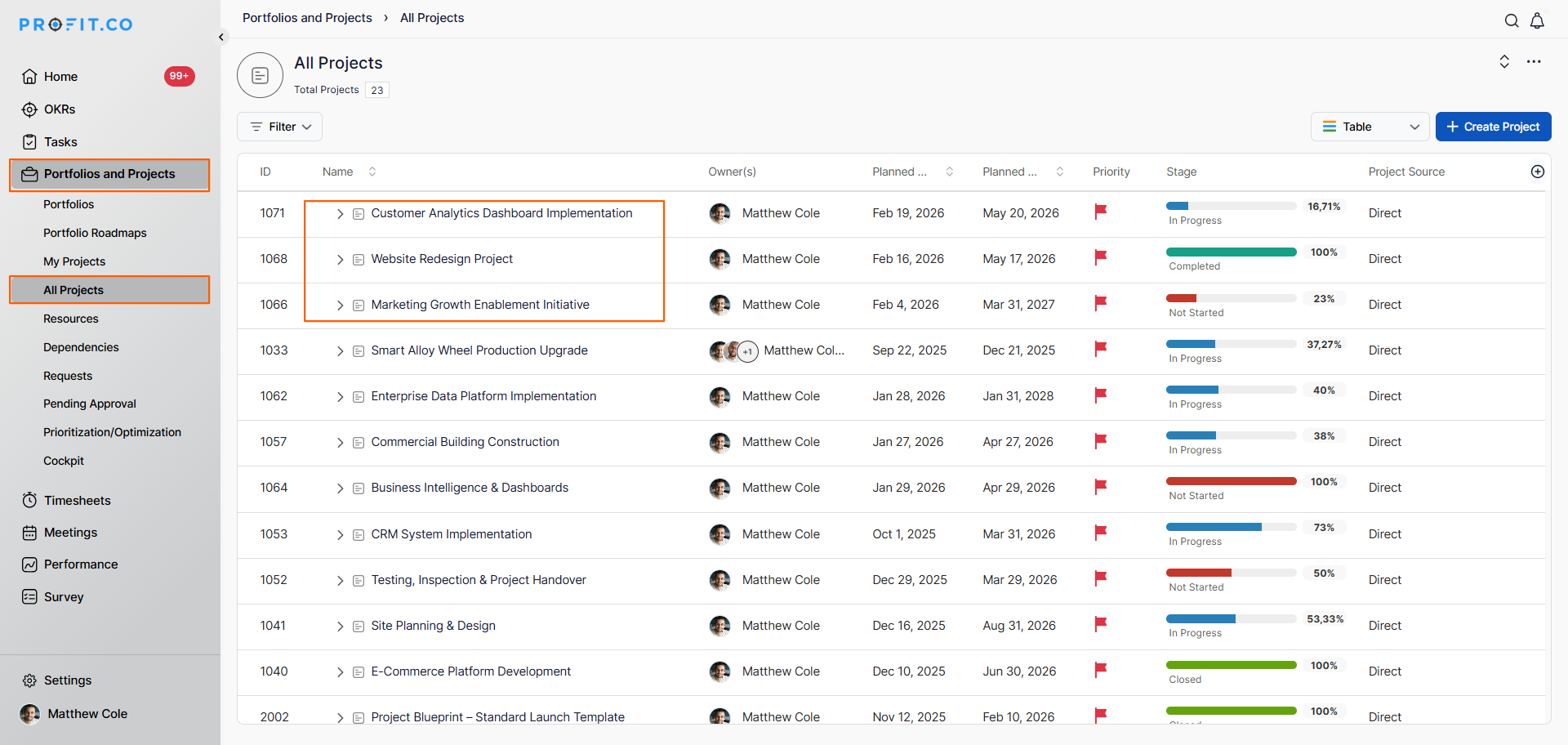The height and width of the screenshot is (745, 1568).
Task: Click progress bar of Enterprise Data Platform Implementation
Action: coord(1231,390)
